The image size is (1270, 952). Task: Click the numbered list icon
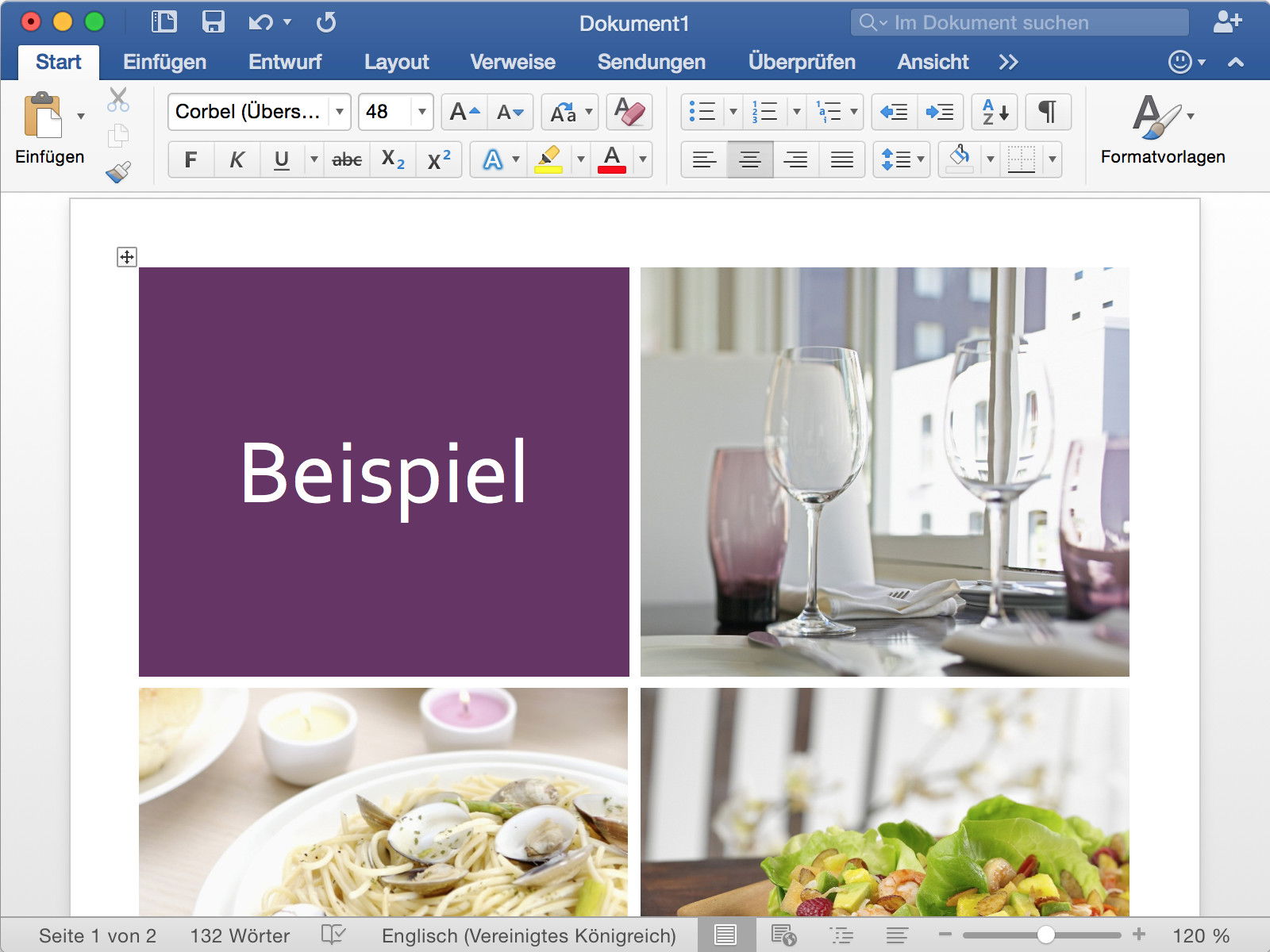coord(764,112)
